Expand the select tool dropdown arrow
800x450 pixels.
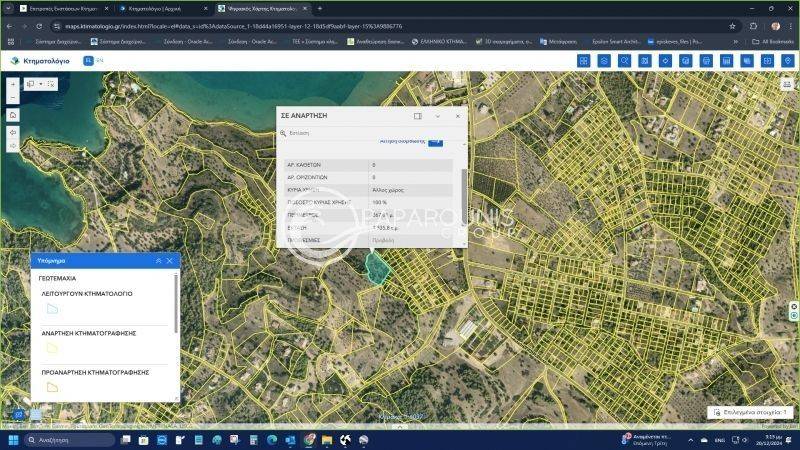40,84
